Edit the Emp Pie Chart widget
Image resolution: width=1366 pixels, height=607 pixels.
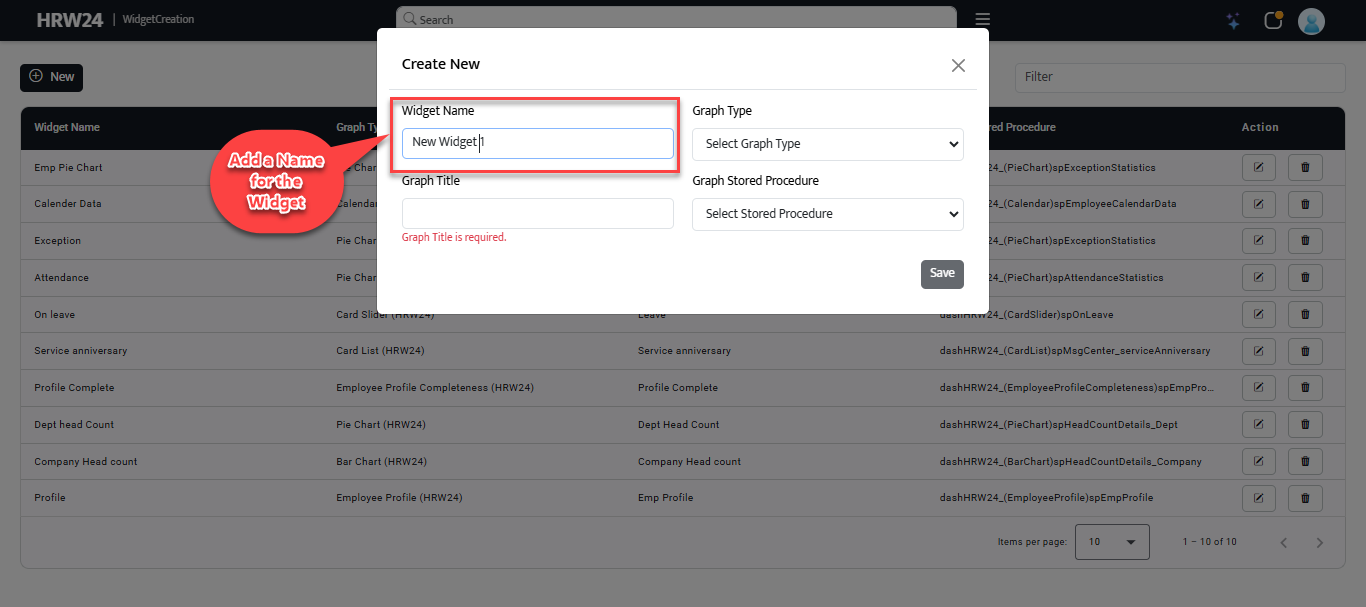1259,168
